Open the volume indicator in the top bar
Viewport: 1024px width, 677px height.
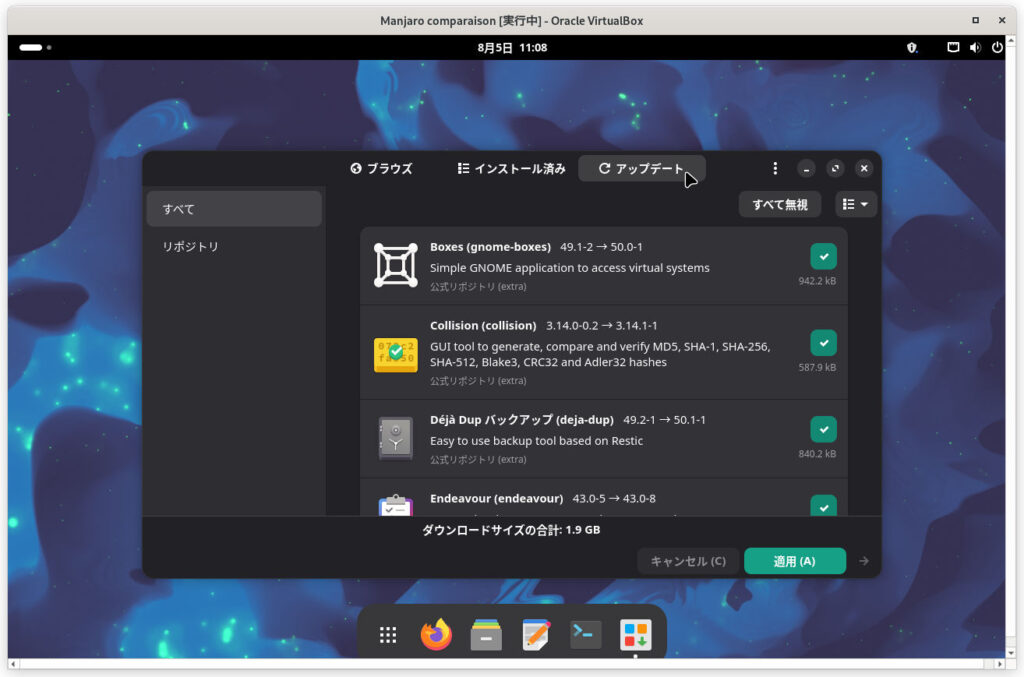(975, 48)
